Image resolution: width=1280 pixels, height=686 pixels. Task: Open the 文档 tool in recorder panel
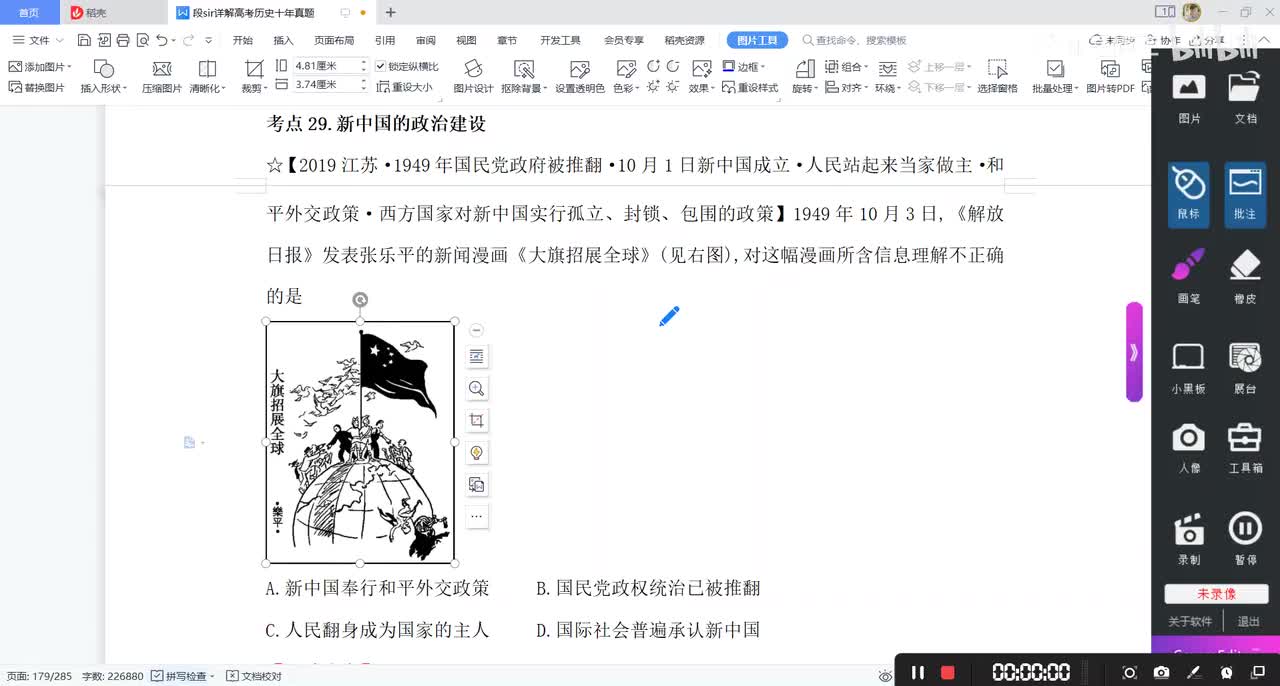click(x=1245, y=97)
